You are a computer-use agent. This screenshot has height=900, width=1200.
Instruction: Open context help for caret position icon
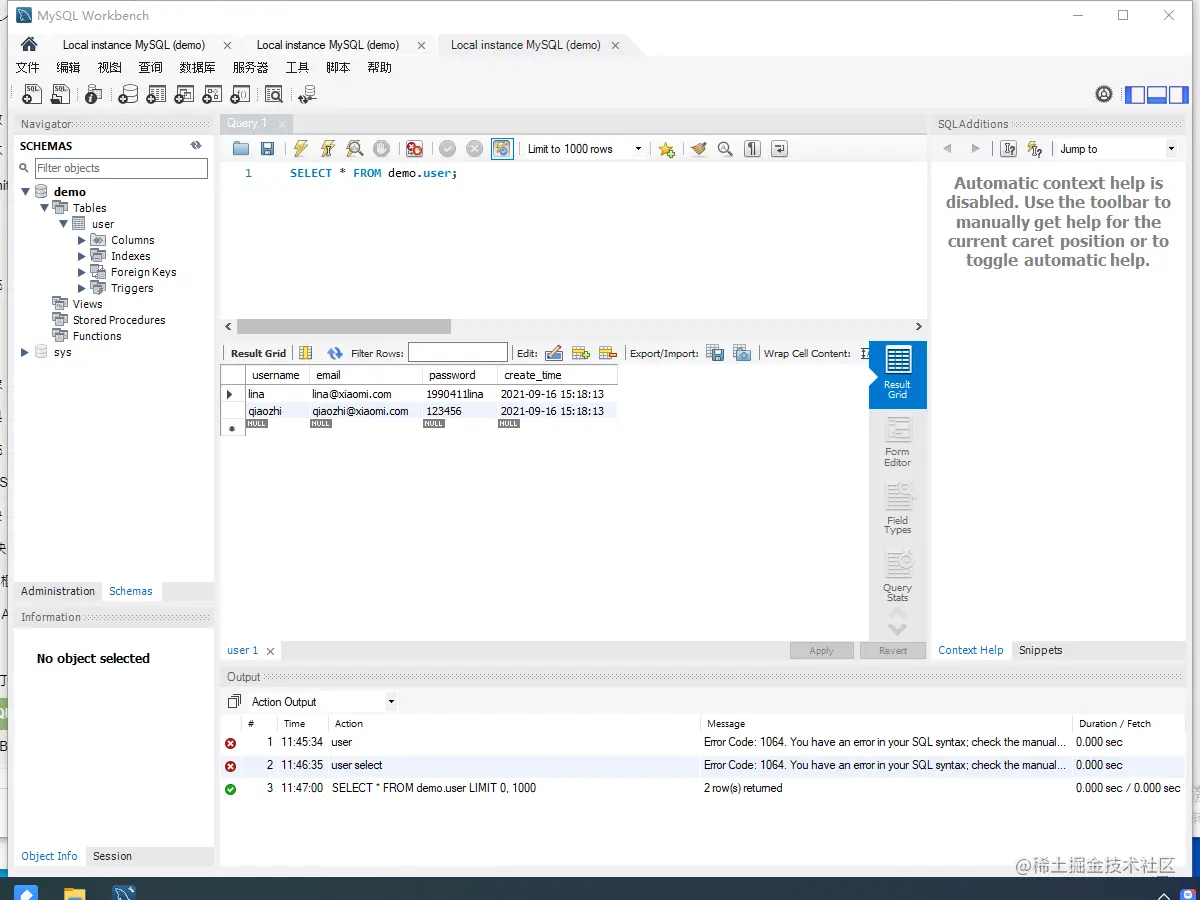(1009, 149)
